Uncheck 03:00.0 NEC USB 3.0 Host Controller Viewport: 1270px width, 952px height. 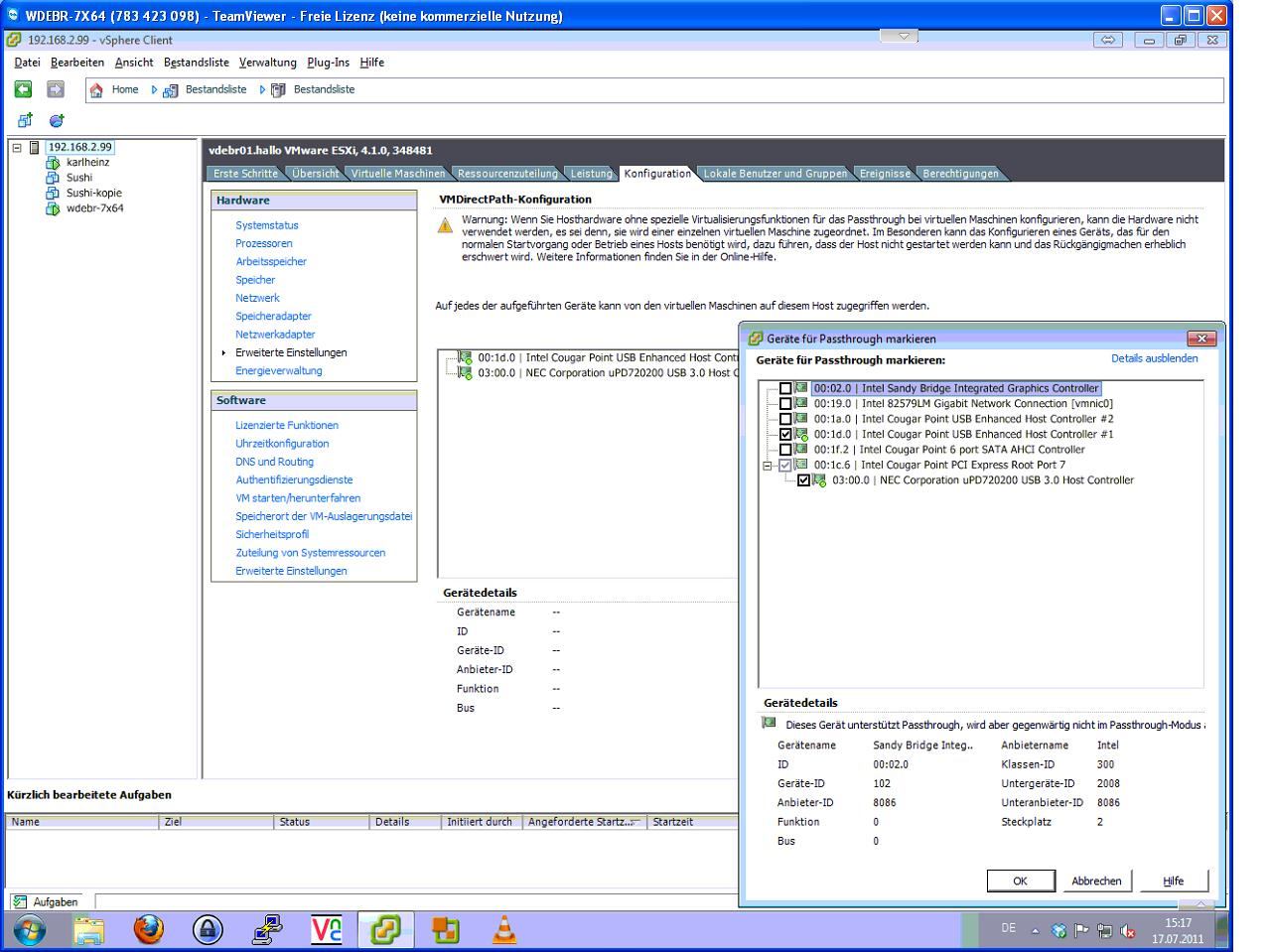[x=804, y=480]
